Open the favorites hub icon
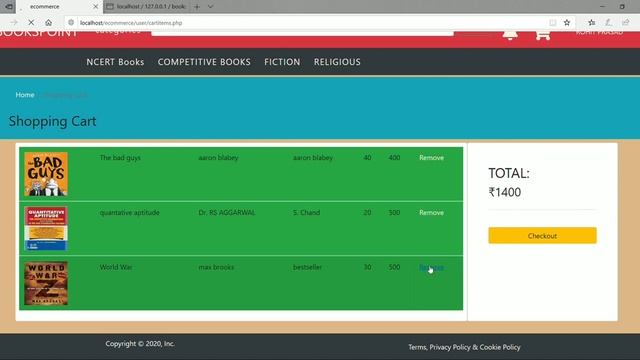Image resolution: width=640 pixels, height=360 pixels. (x=591, y=23)
